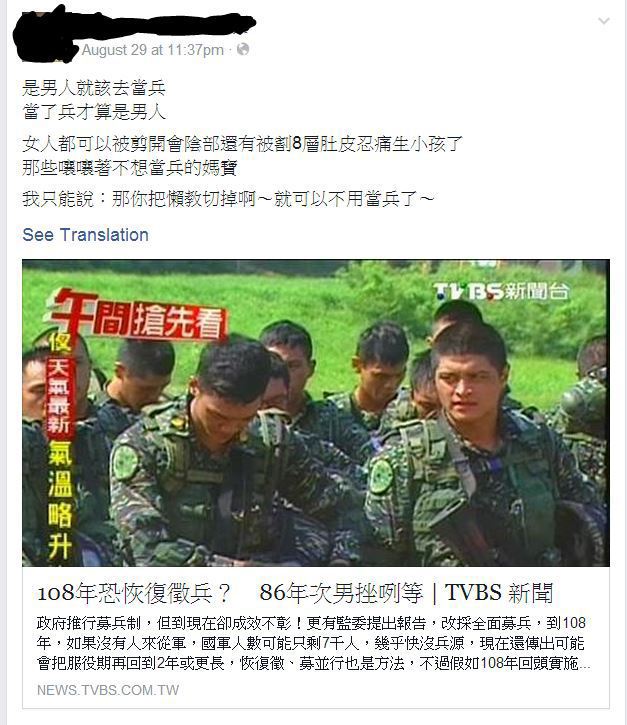Open the August 29 at 11:37pm timestamp
This screenshot has width=627, height=725.
pos(153,49)
